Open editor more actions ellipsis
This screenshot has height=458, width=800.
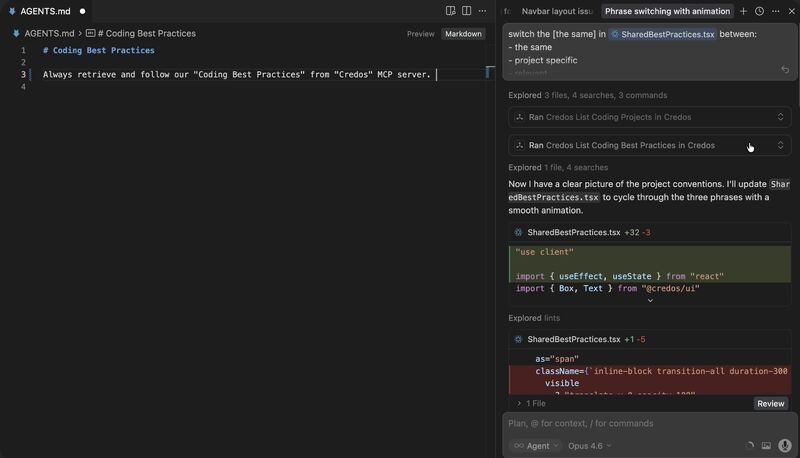pos(483,11)
